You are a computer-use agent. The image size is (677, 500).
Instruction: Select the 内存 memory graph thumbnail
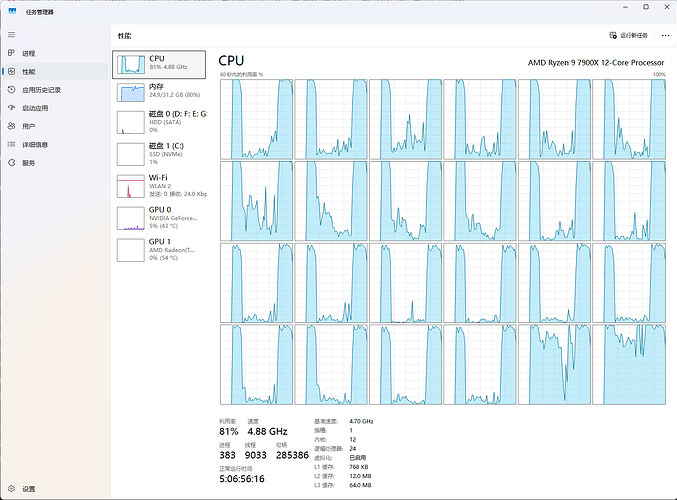point(130,92)
